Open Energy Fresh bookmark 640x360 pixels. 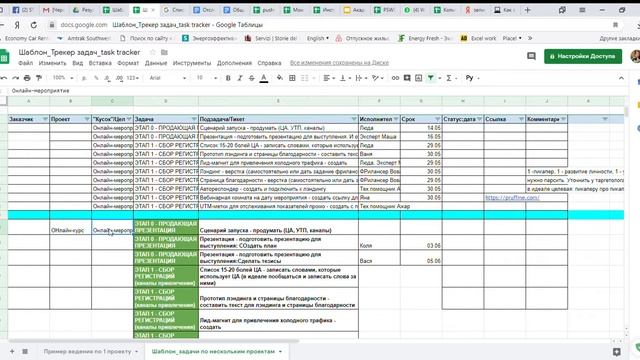(425, 38)
